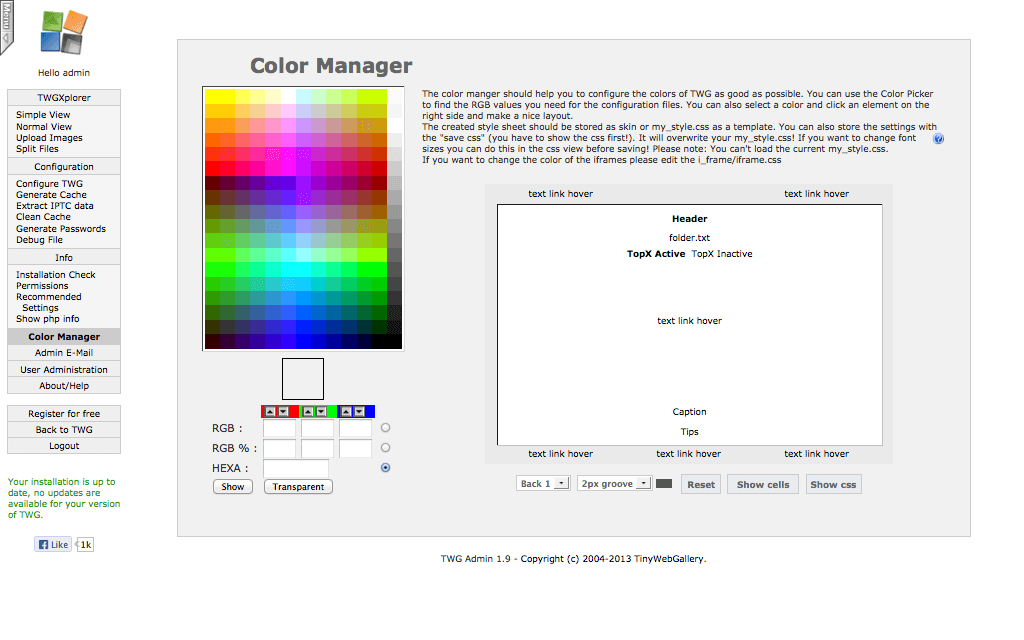The height and width of the screenshot is (640, 1024).
Task: Click the Transparent button
Action: click(298, 487)
